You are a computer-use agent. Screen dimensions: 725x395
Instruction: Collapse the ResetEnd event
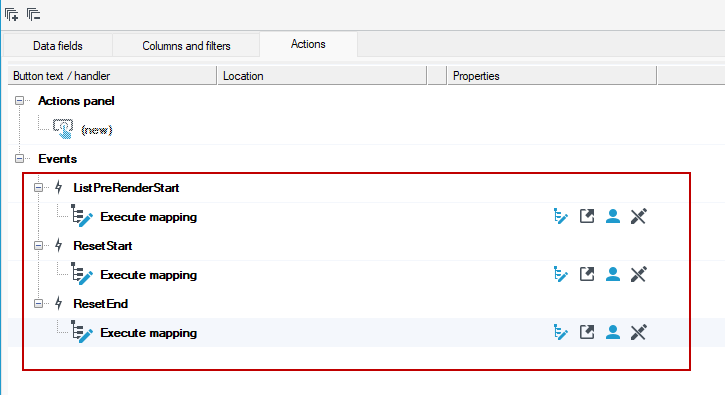tap(38, 303)
